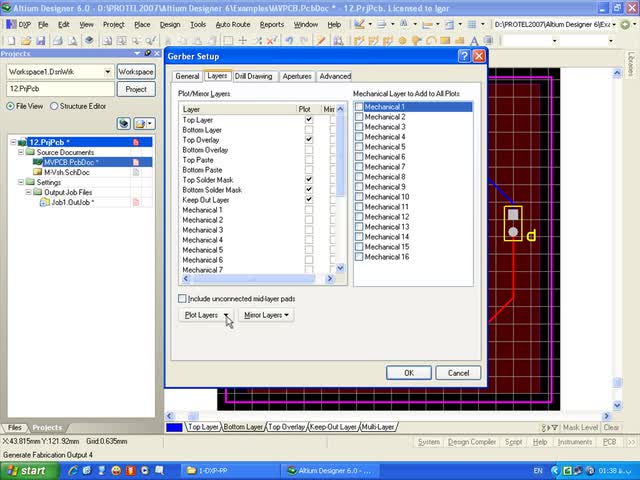
Task: Click the Undo arrow toolbar icon
Action: [x=289, y=41]
